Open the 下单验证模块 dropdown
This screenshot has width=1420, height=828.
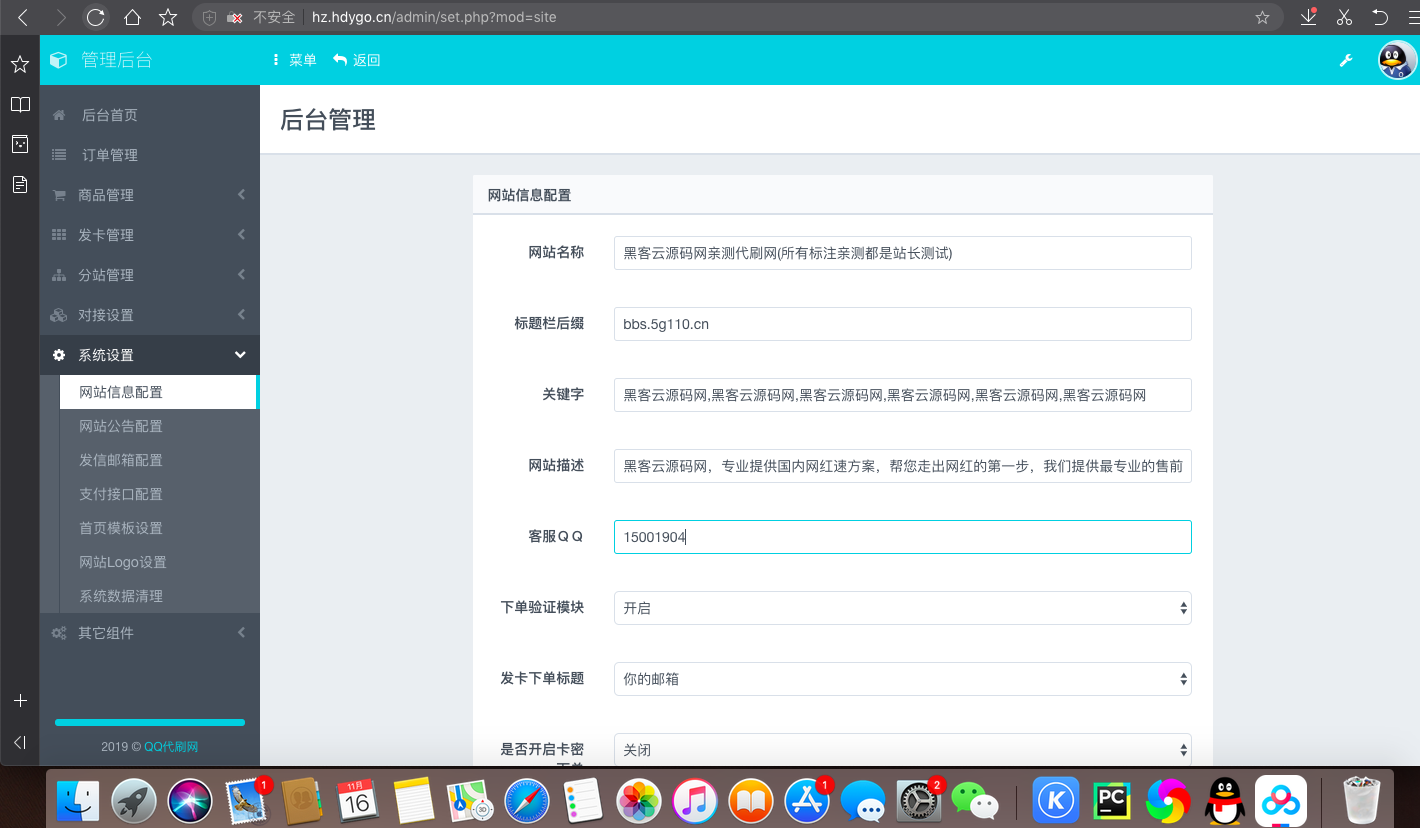point(902,608)
